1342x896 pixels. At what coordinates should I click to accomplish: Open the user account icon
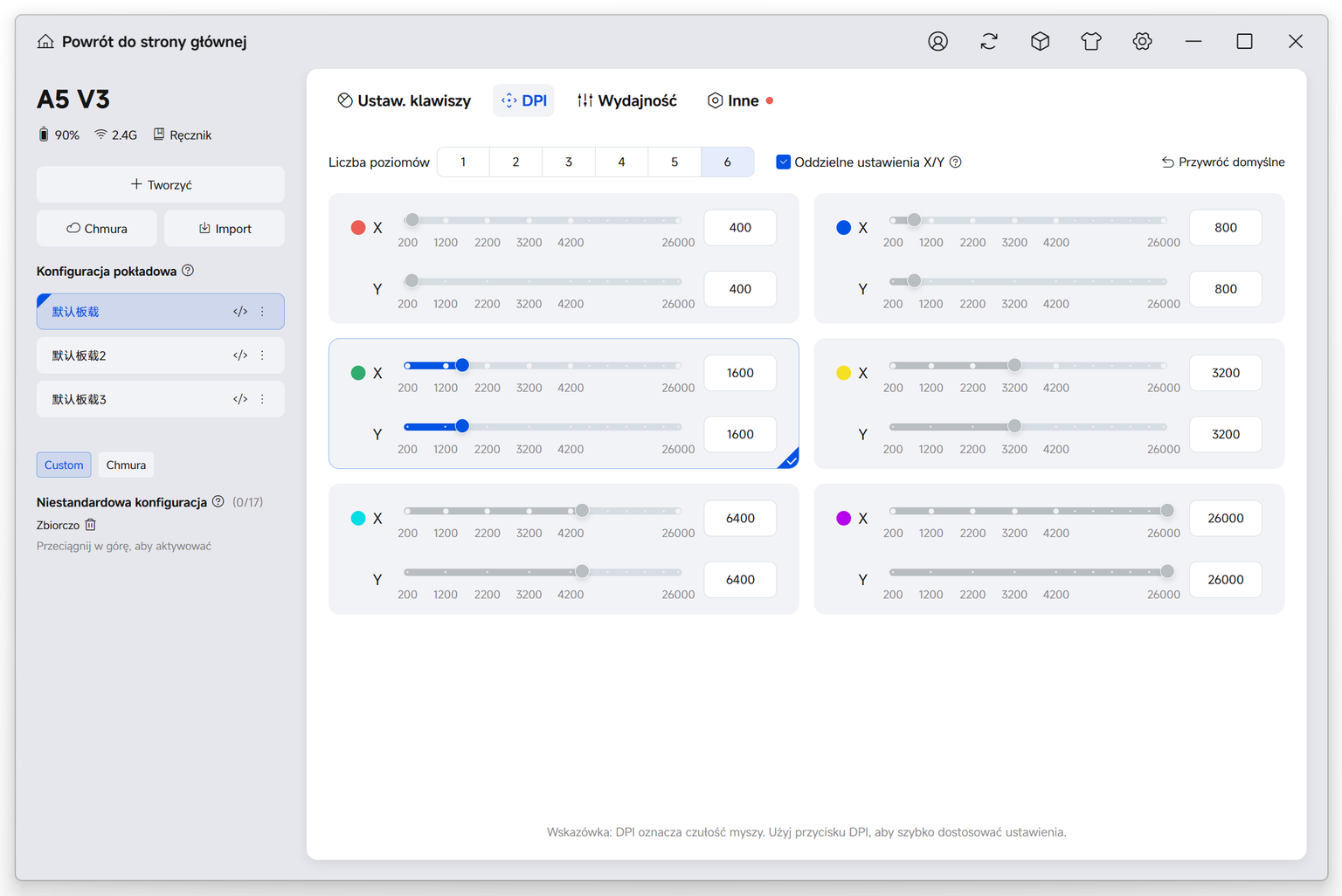(937, 41)
